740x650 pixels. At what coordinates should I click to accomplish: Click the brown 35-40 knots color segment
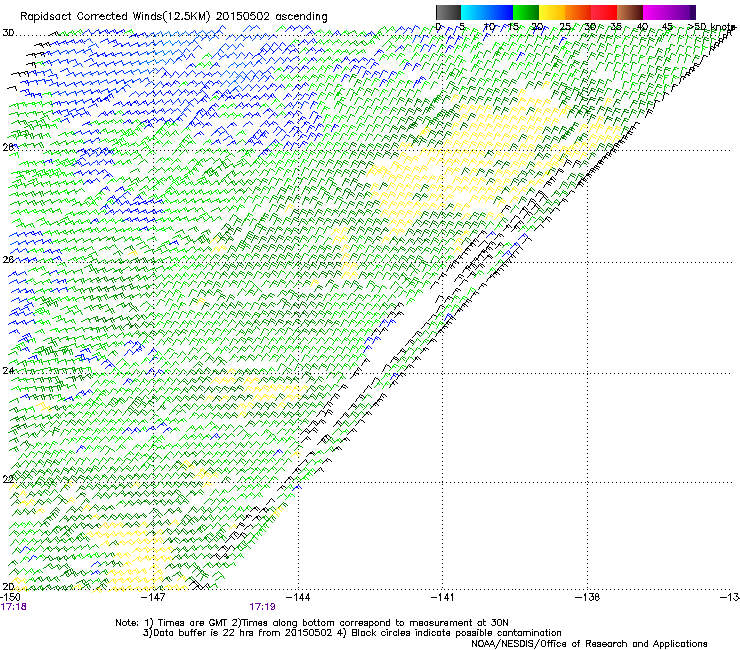click(x=630, y=12)
